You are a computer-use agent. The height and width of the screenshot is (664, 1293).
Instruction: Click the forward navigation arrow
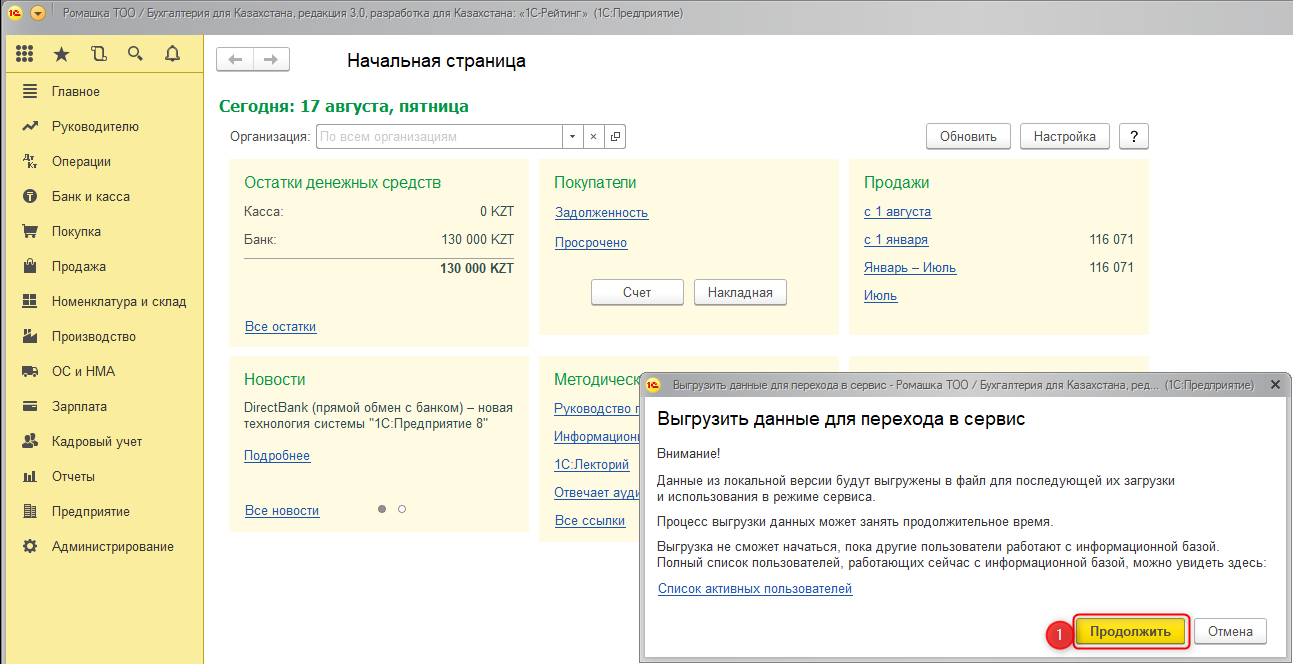pyautogui.click(x=270, y=60)
